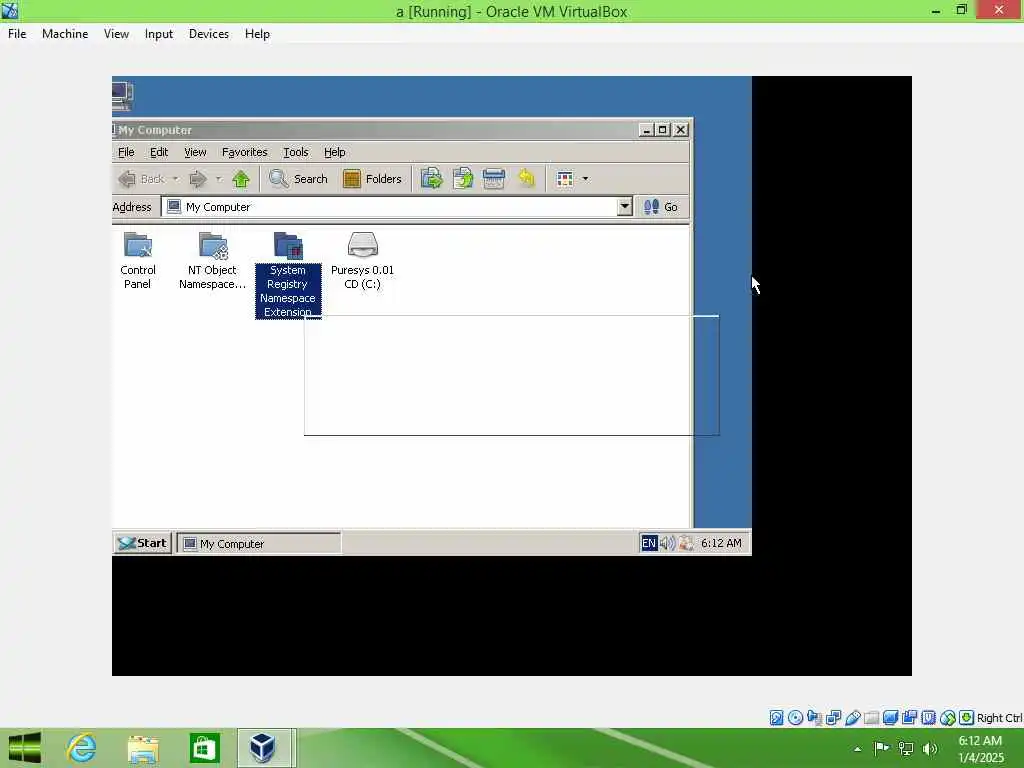Click the Forward arrow button
The image size is (1024, 768).
point(198,179)
